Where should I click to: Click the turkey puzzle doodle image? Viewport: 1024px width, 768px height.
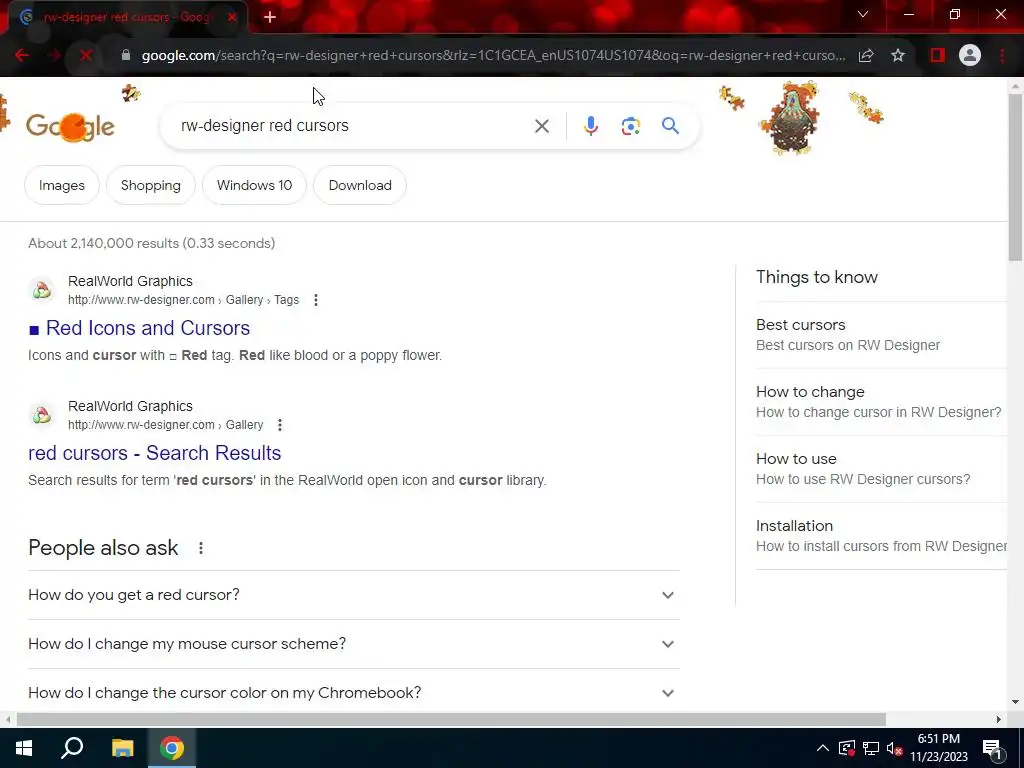click(790, 118)
